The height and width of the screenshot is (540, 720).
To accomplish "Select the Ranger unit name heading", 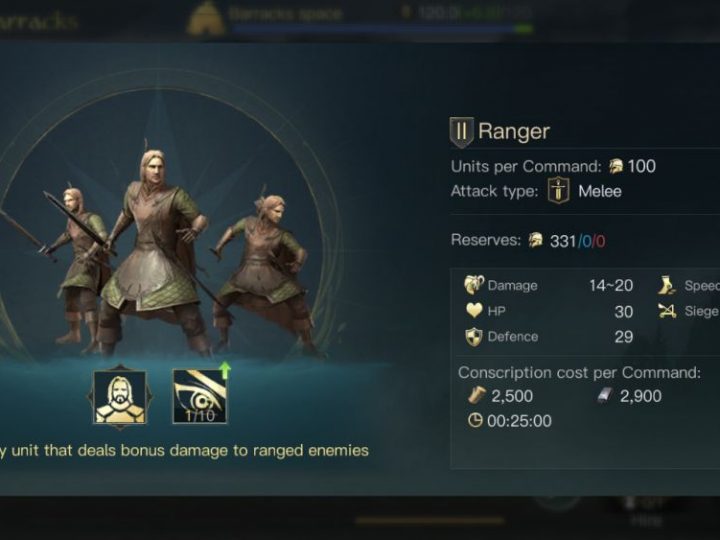I will pyautogui.click(x=513, y=131).
